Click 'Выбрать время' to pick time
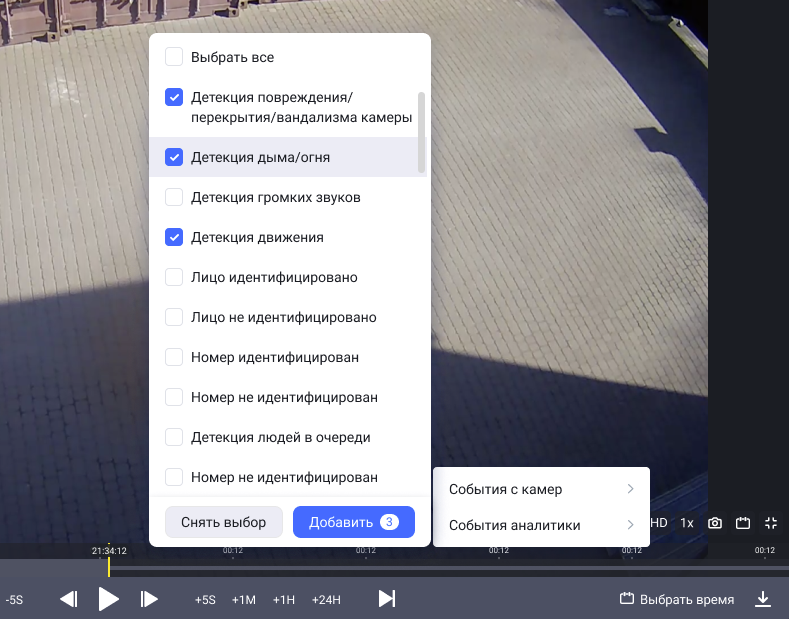The image size is (789, 619). coord(677,599)
